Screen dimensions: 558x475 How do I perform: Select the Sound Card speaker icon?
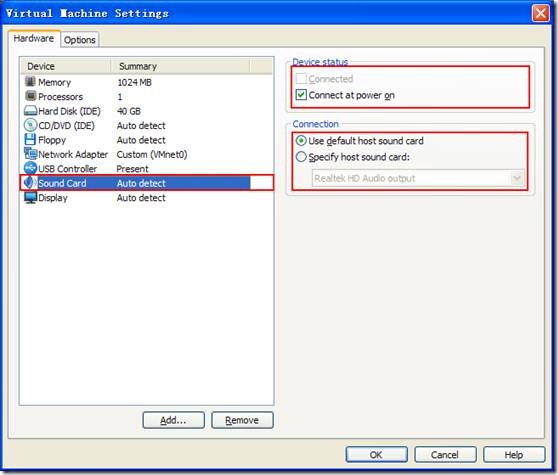29,183
